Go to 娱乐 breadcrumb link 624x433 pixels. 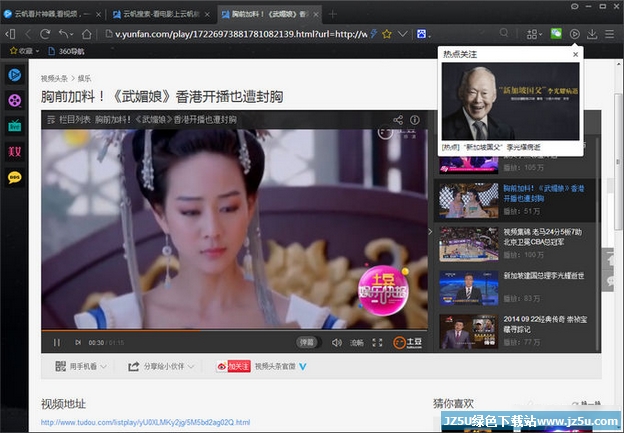coord(84,78)
